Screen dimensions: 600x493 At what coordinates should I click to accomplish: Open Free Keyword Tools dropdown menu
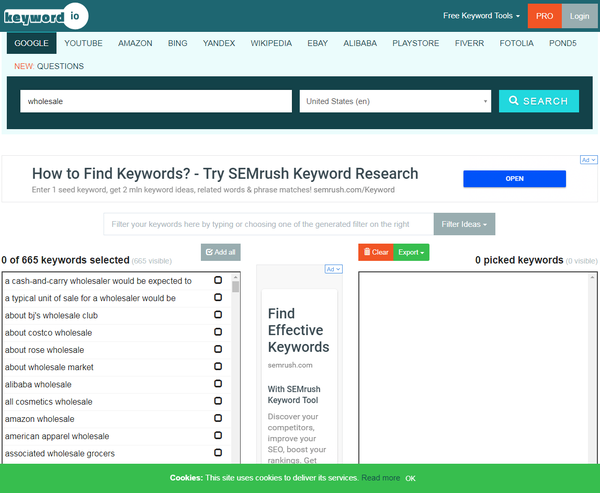click(481, 16)
